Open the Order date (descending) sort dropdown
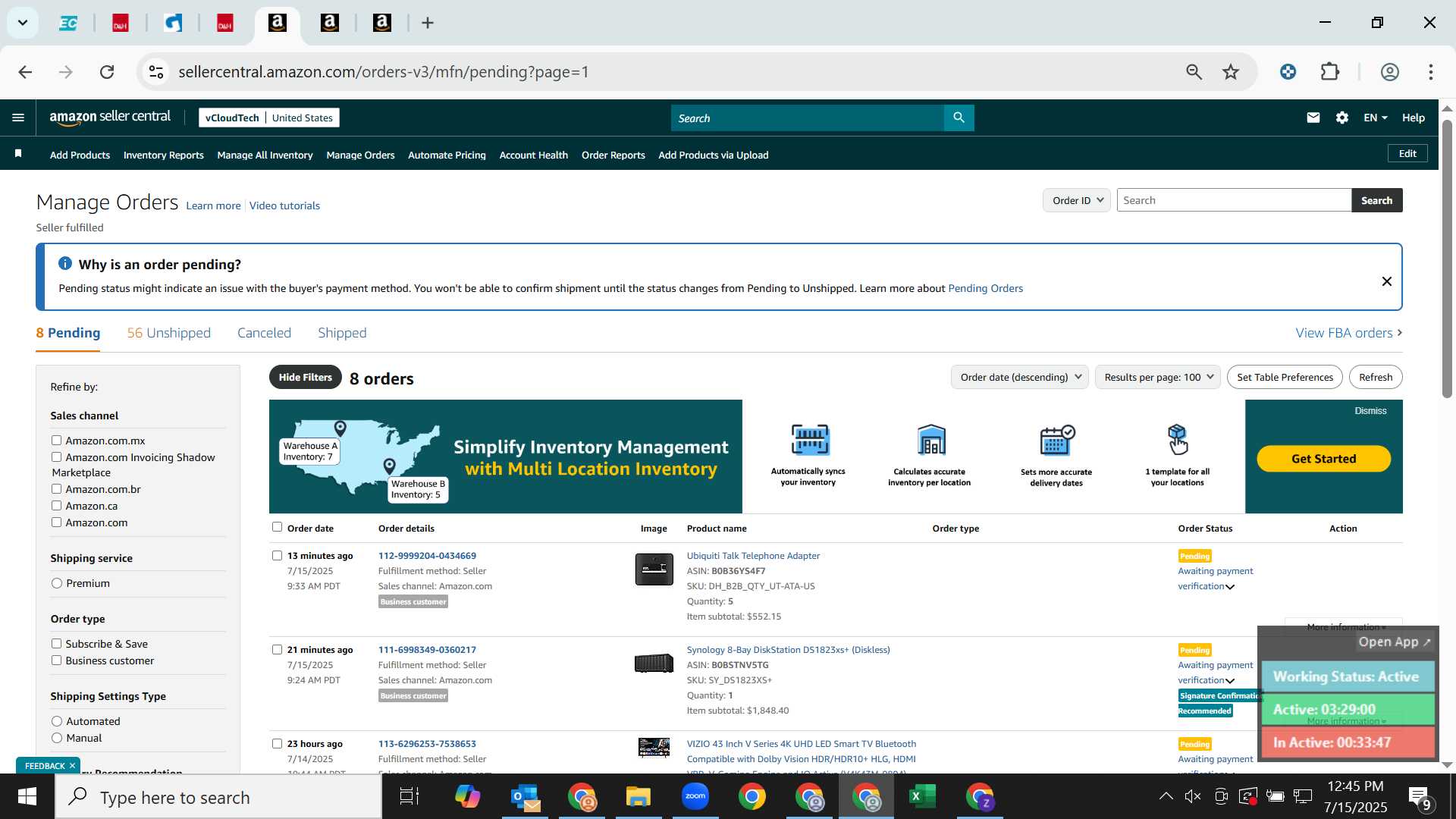This screenshot has width=1456, height=819. click(x=1020, y=377)
